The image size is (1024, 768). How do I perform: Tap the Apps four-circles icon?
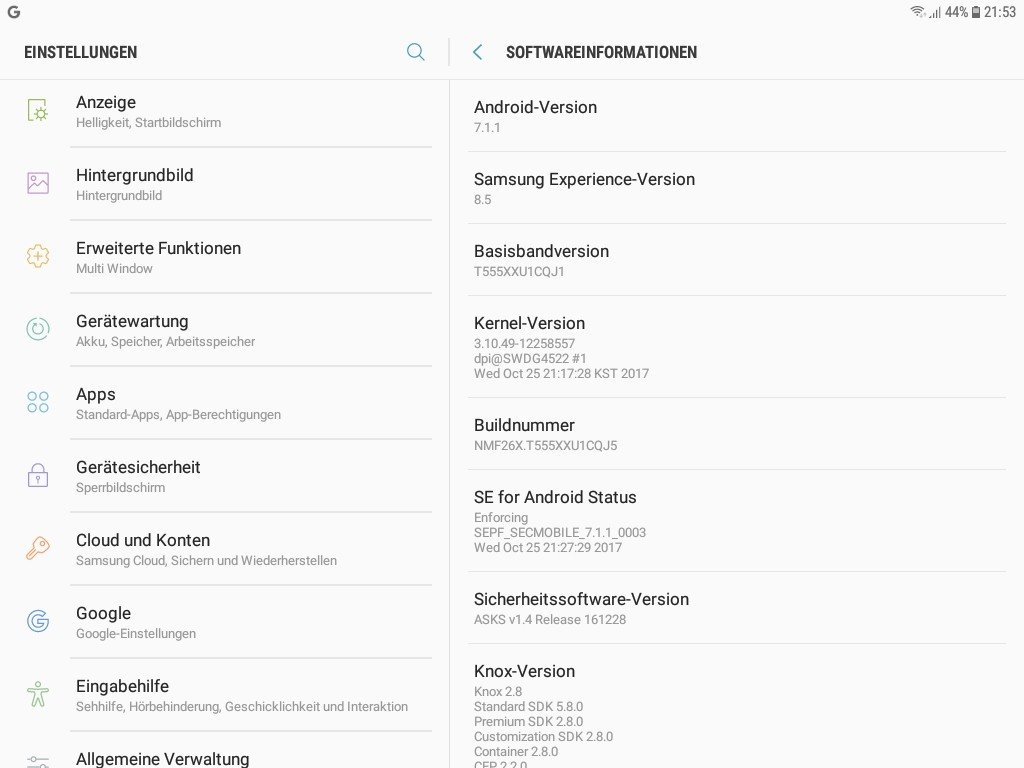(38, 402)
